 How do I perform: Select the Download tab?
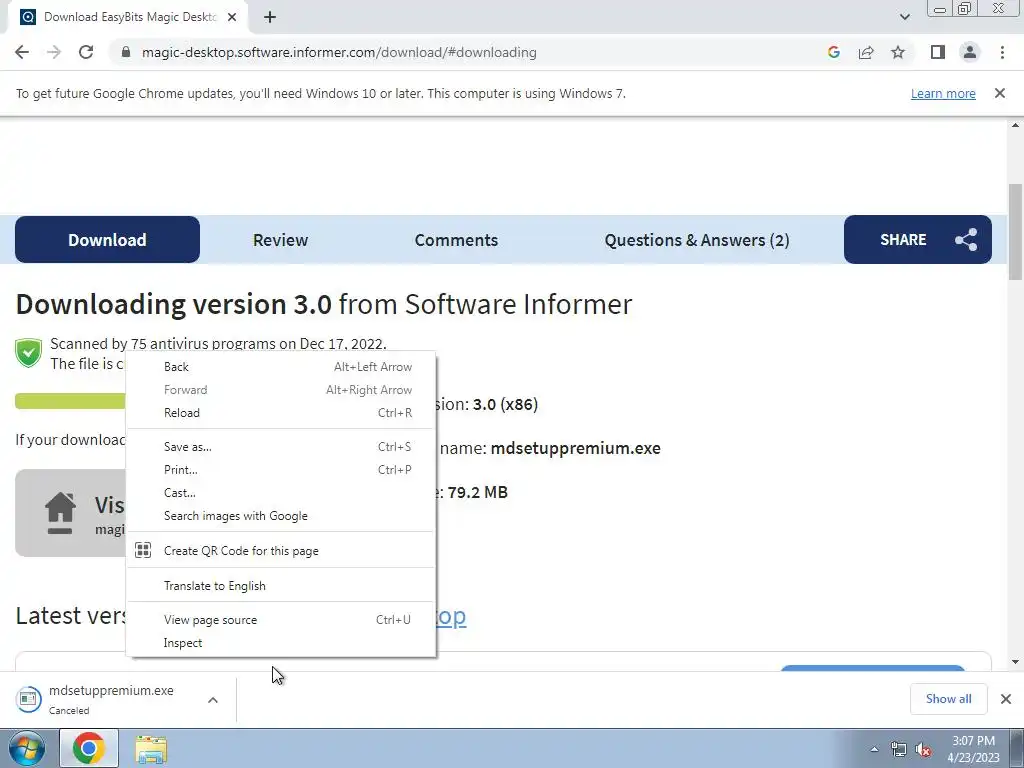click(x=107, y=240)
